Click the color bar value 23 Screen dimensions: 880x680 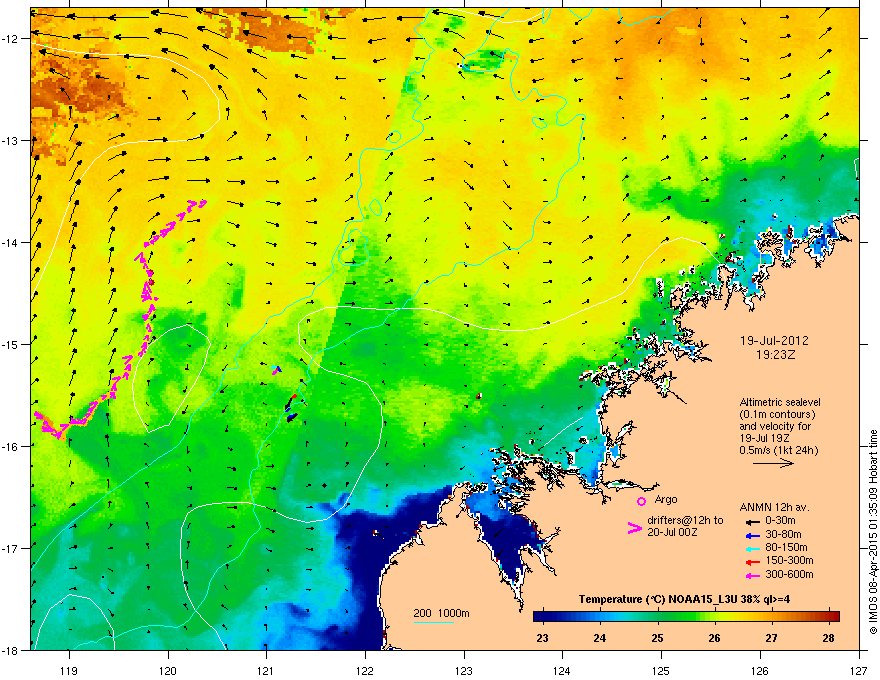[x=542, y=638]
